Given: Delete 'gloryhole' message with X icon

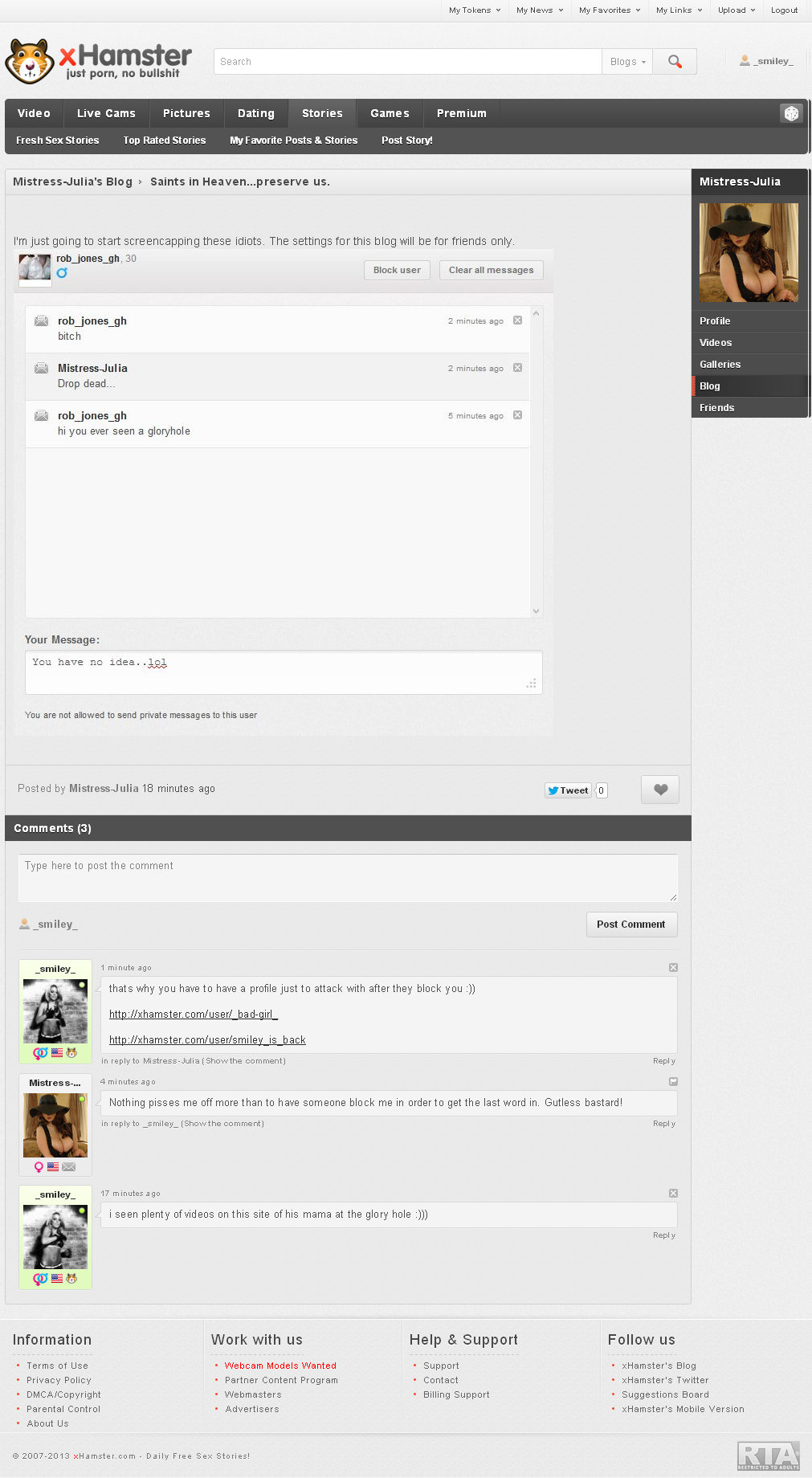Looking at the screenshot, I should (x=517, y=415).
